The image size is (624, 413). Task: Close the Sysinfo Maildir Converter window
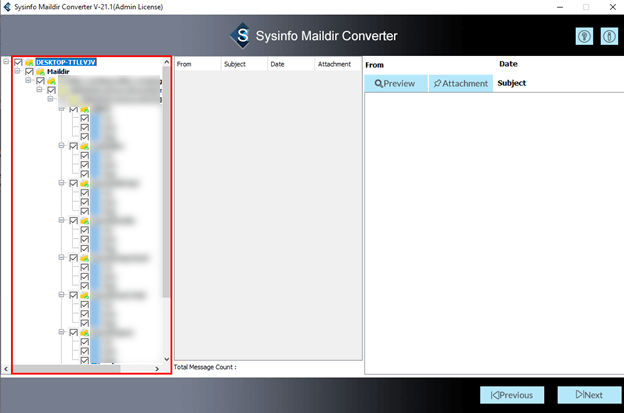point(613,7)
